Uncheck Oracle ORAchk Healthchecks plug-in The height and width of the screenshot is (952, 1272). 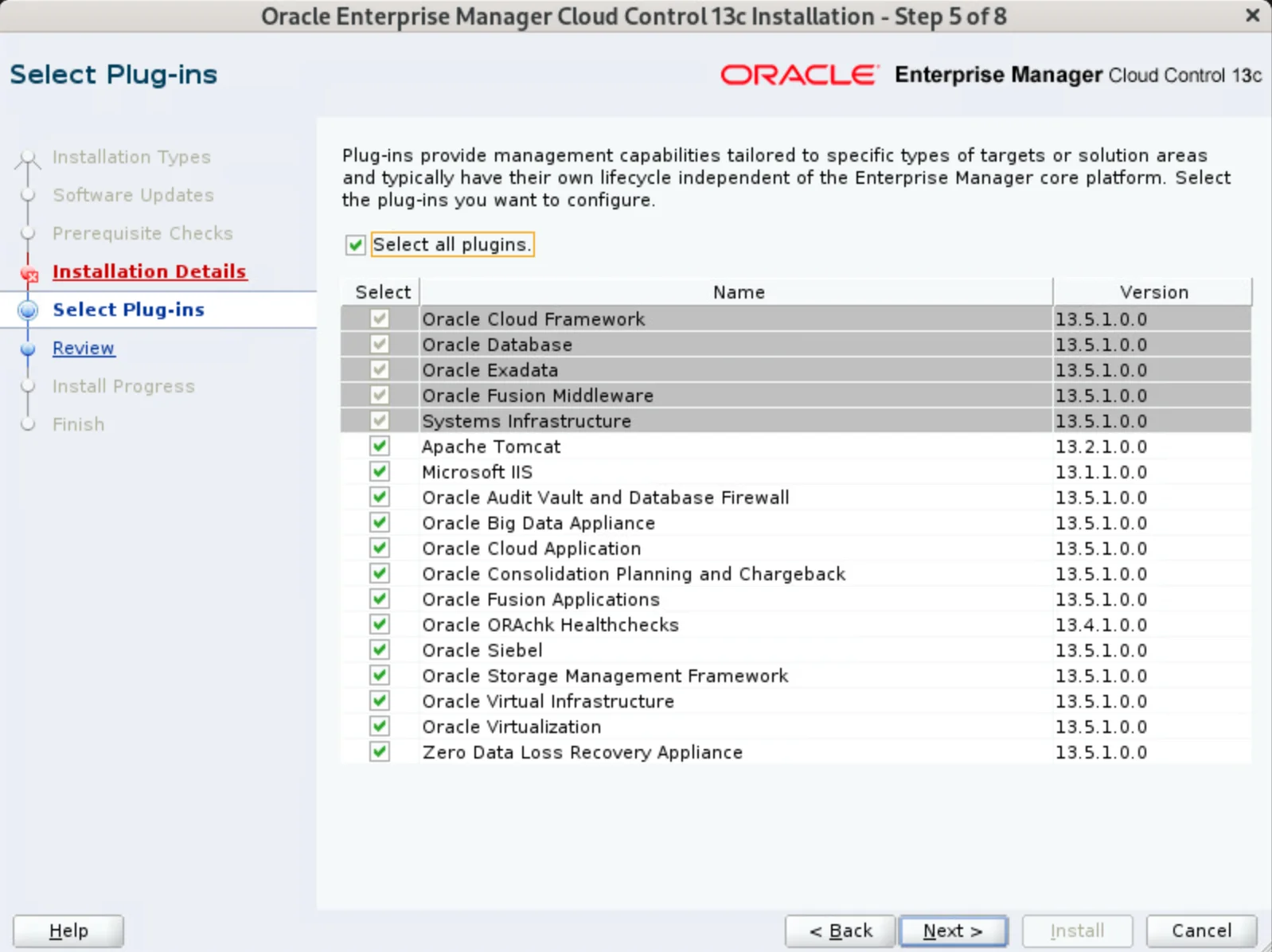tap(380, 625)
